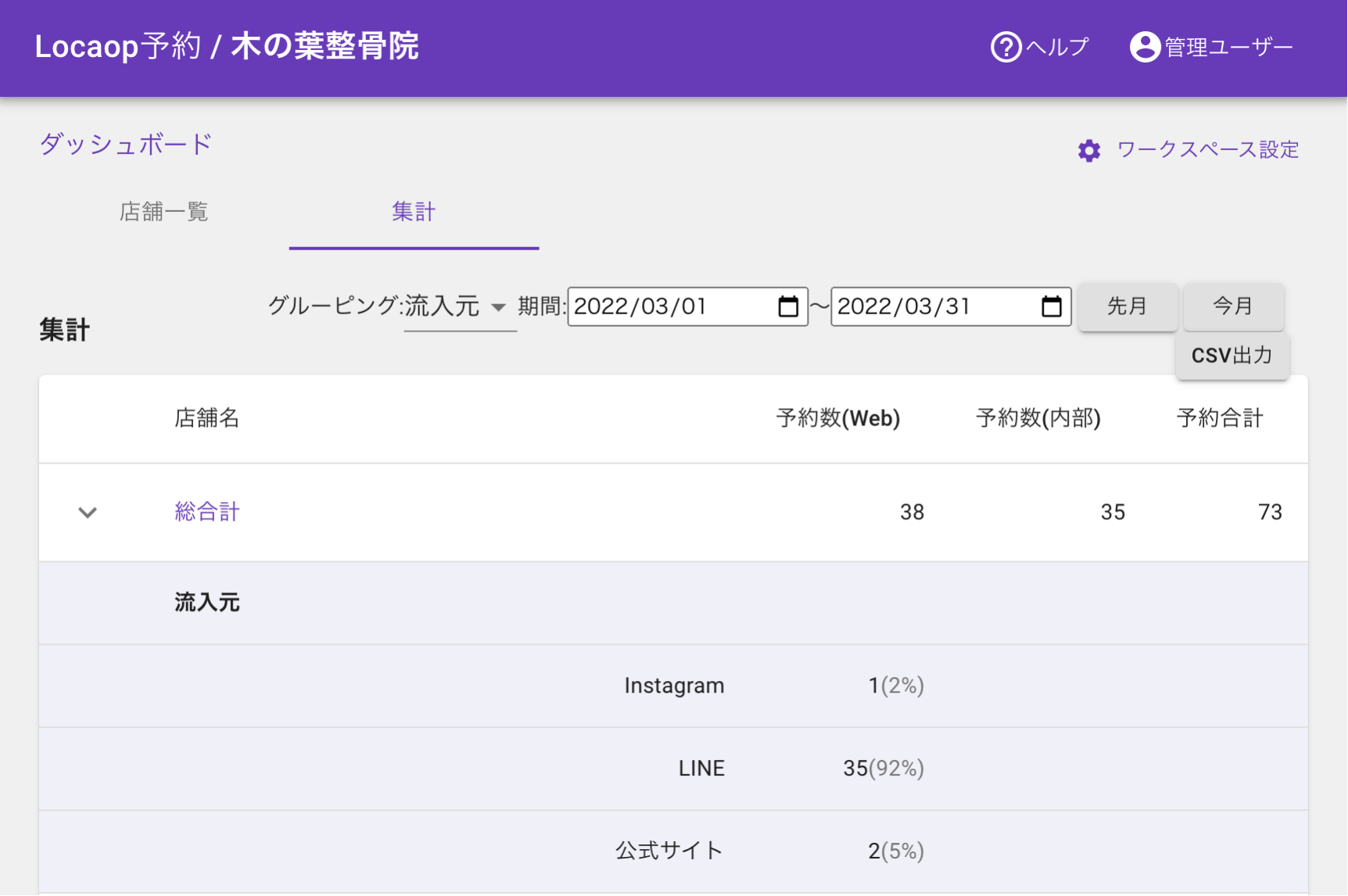Screen dimensions: 1348x896
Task: Select the person silhouette icon top right
Action: [x=1144, y=47]
